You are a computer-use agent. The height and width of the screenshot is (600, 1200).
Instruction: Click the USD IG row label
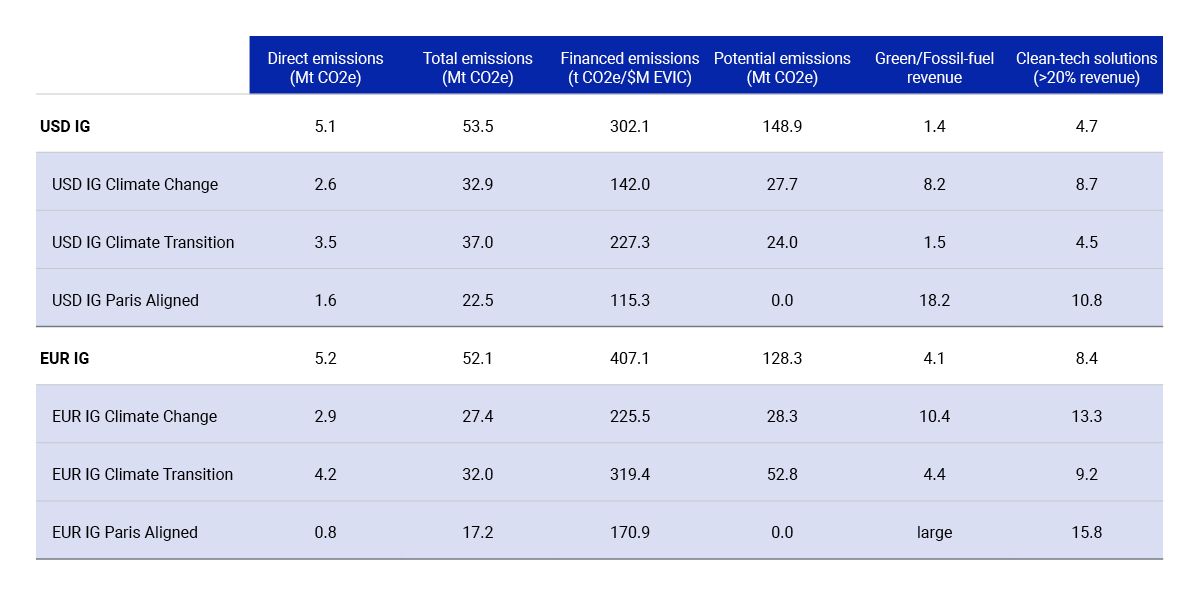[x=65, y=126]
